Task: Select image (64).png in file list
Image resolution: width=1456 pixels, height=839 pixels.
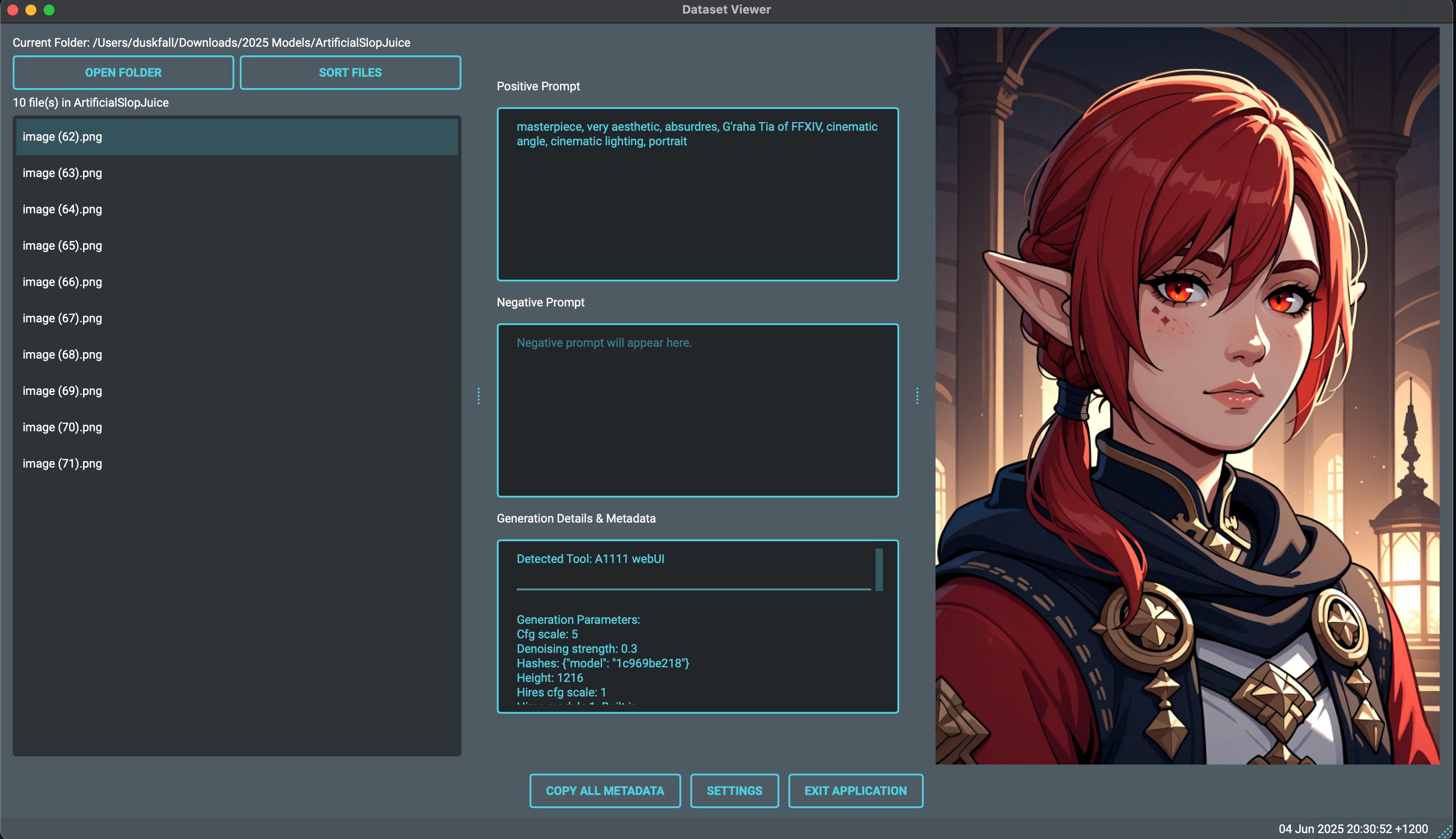Action: coord(62,209)
